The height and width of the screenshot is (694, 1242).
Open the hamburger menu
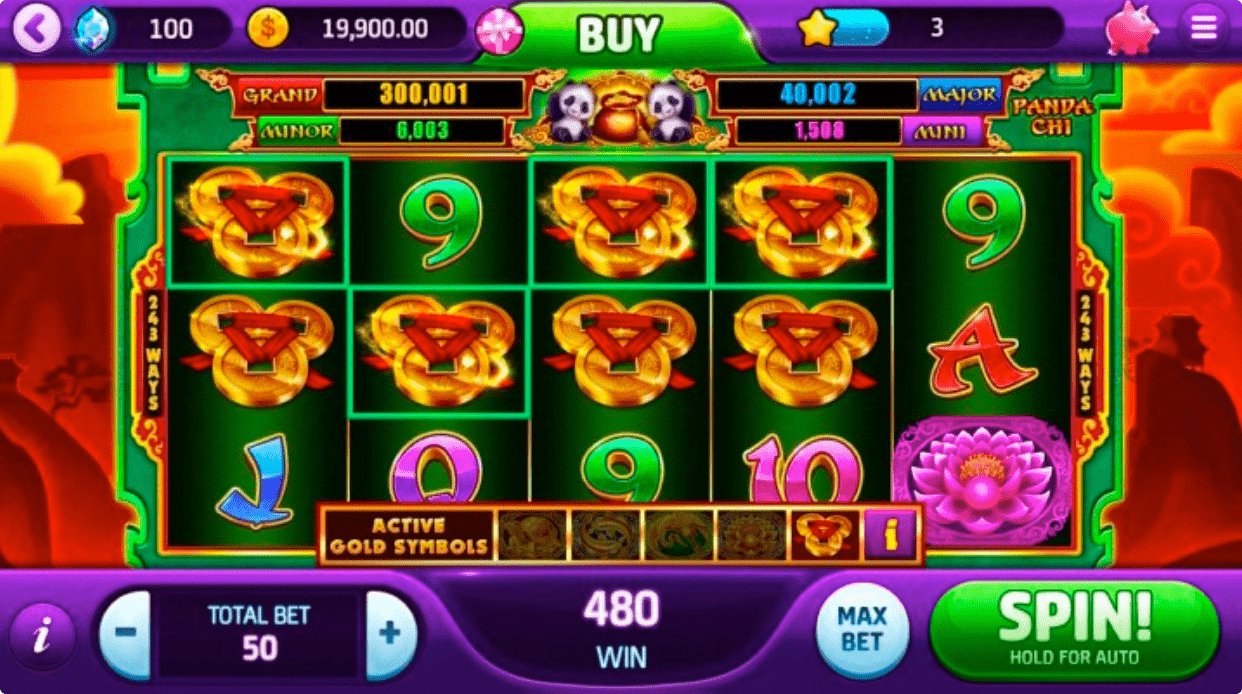coord(1203,29)
